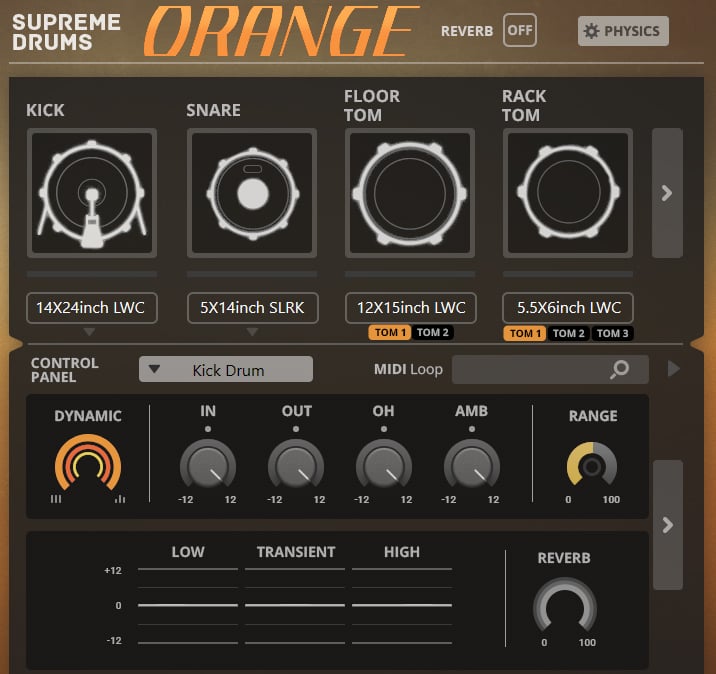Select TOM 2 tab under Rack Tom
716x674 pixels.
(x=568, y=333)
